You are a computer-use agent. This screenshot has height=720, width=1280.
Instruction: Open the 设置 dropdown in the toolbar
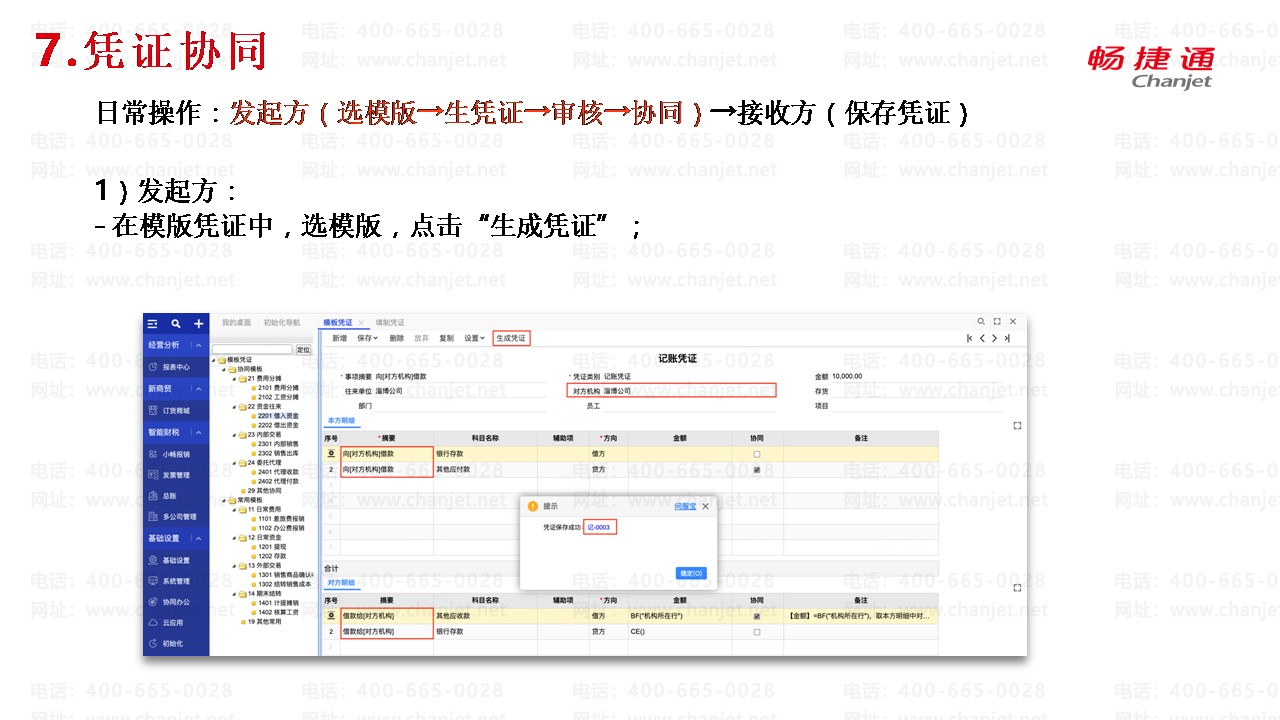tap(475, 338)
